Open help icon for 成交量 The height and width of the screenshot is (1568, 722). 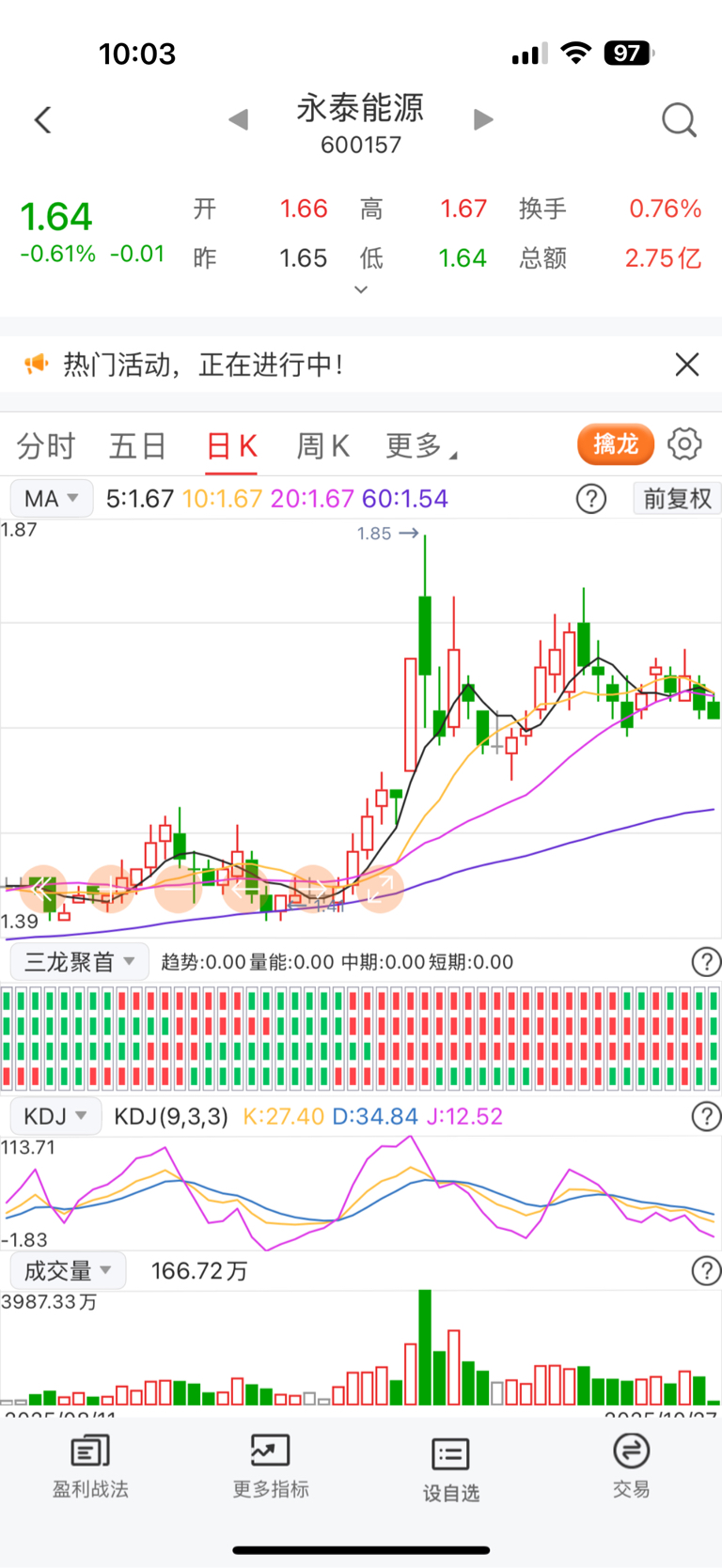click(706, 1271)
